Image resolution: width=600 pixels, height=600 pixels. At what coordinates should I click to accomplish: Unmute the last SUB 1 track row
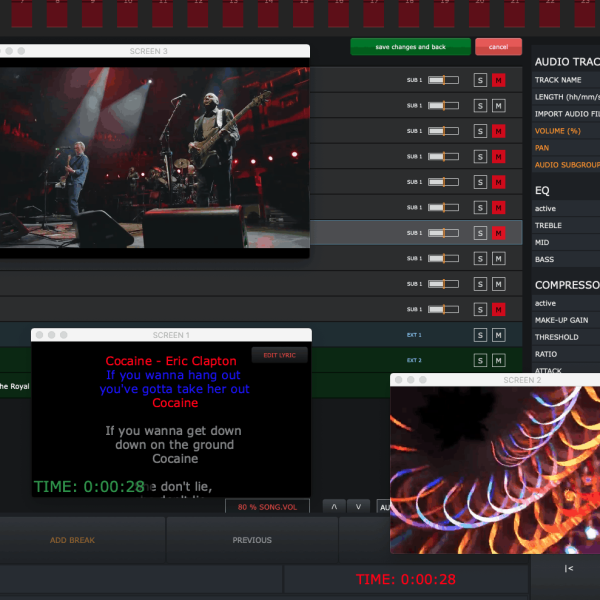point(498,309)
